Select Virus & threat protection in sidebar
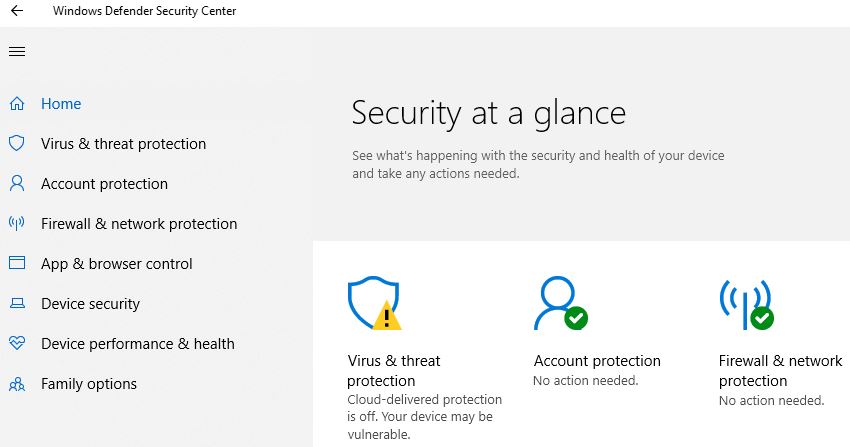 pyautogui.click(x=124, y=144)
